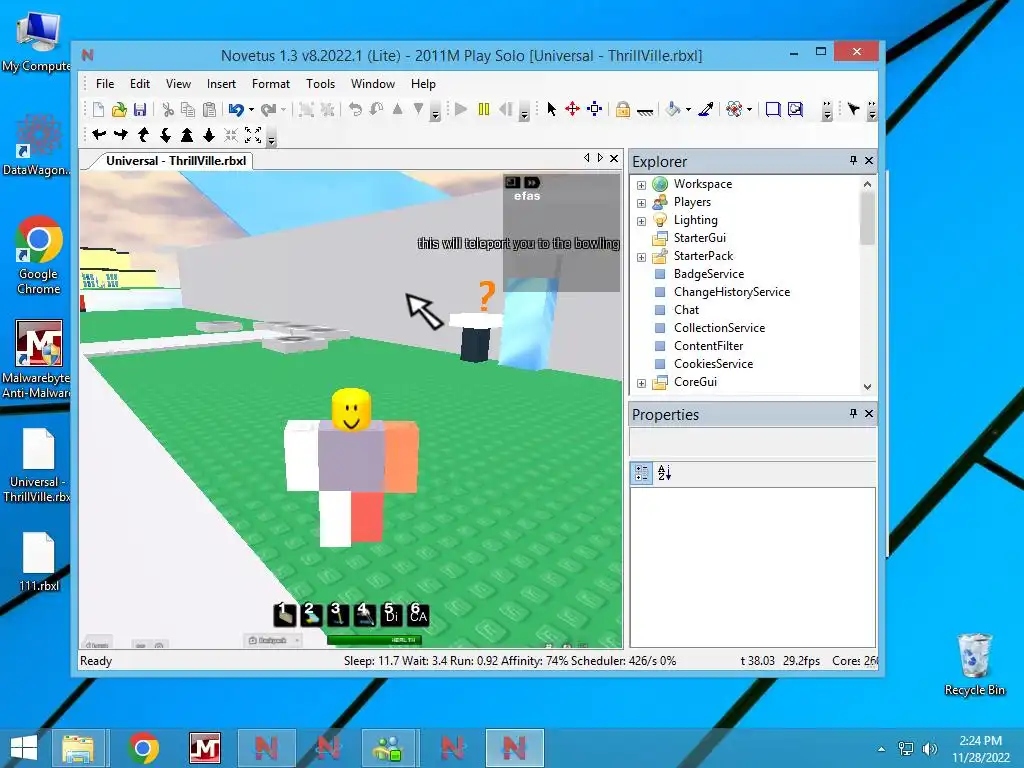Screen dimensions: 1024x768
Task: Undo the last action with blue arrow
Action: (236, 110)
